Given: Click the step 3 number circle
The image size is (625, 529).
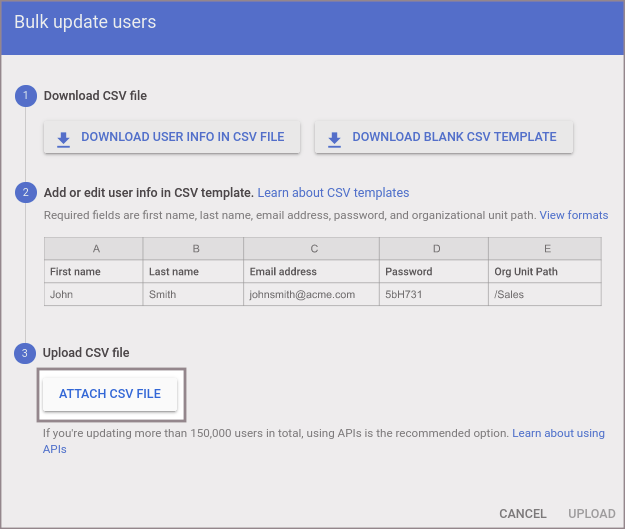Looking at the screenshot, I should (25, 353).
